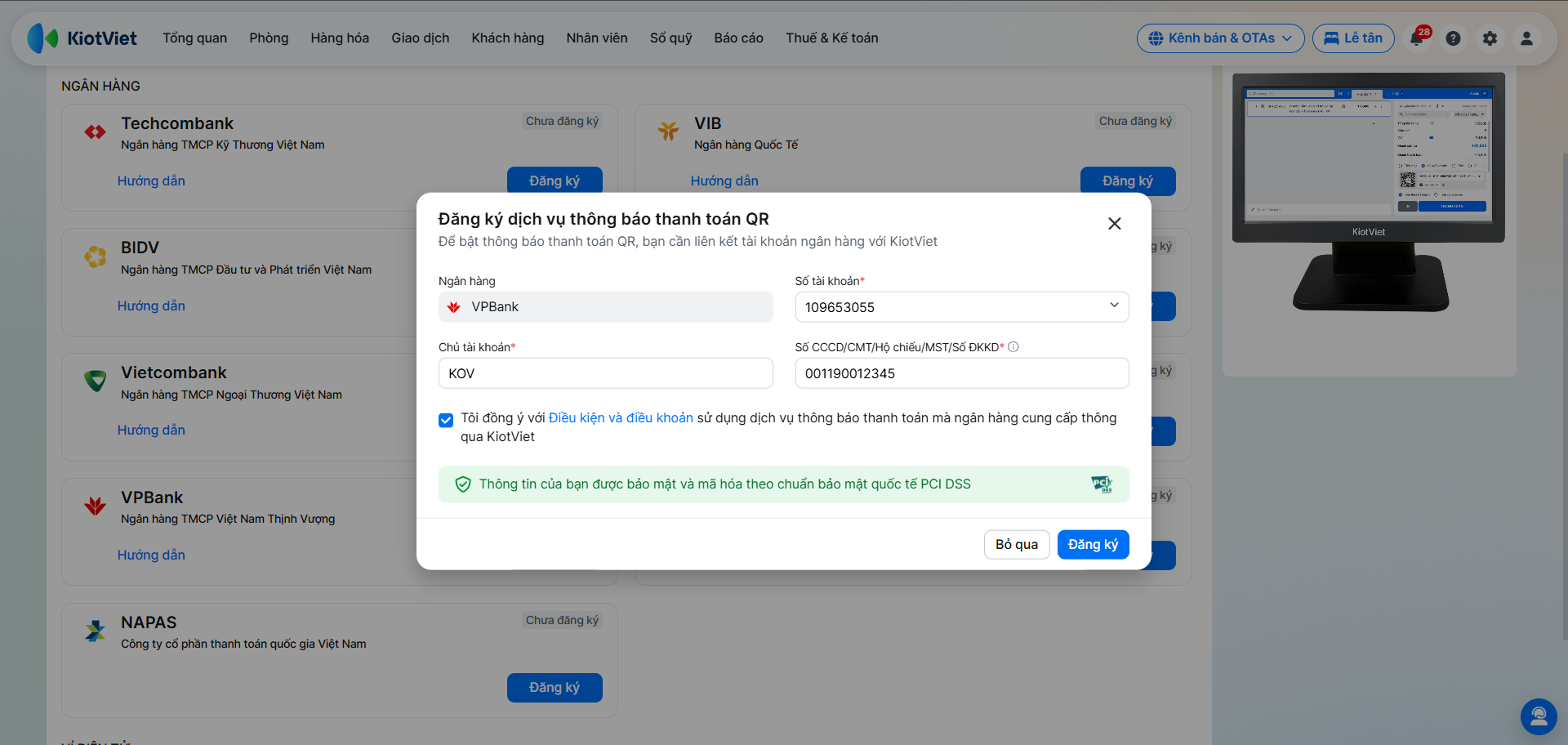Open the Hàng hóa menu

coord(340,38)
